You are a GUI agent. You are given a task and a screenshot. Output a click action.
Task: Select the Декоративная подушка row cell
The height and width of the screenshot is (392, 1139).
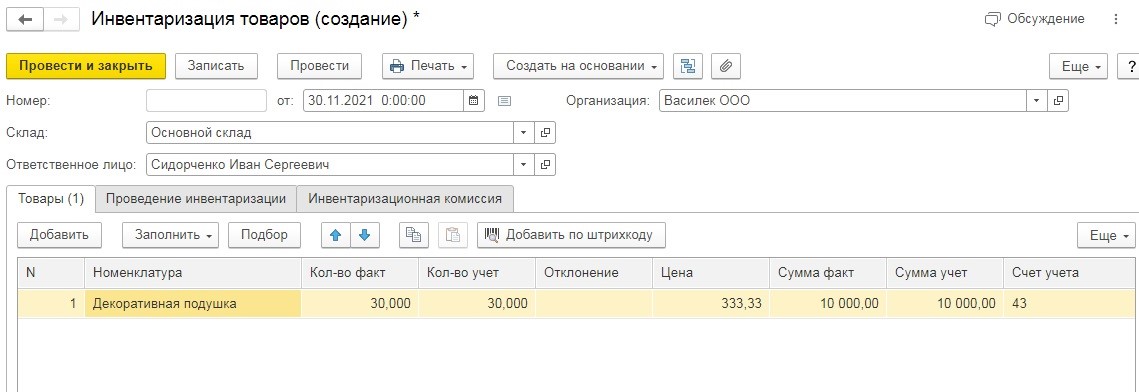(192, 304)
